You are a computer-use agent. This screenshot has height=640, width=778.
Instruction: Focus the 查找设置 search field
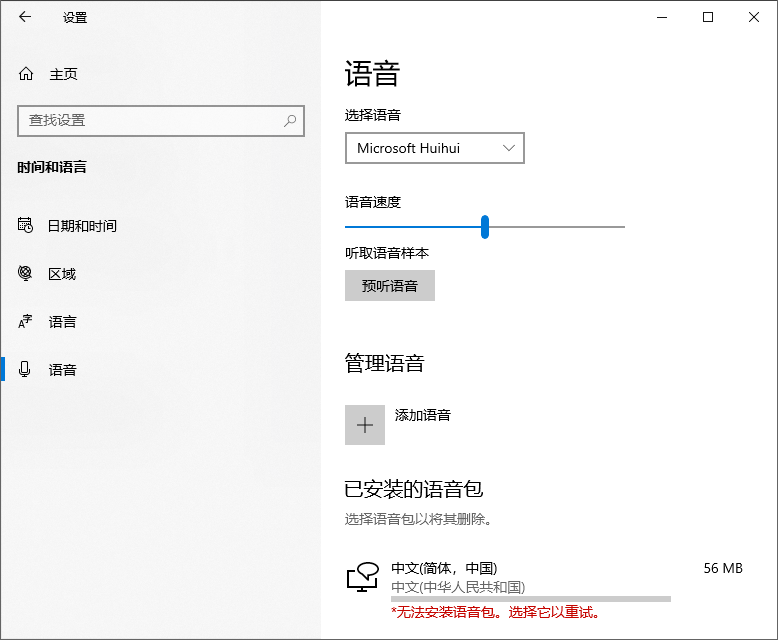click(161, 121)
